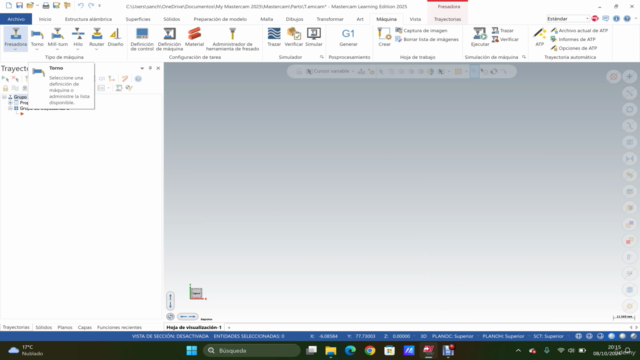The image size is (640, 360).
Task: Open the Fresadora dropdown arrow
Action: (x=16, y=49)
